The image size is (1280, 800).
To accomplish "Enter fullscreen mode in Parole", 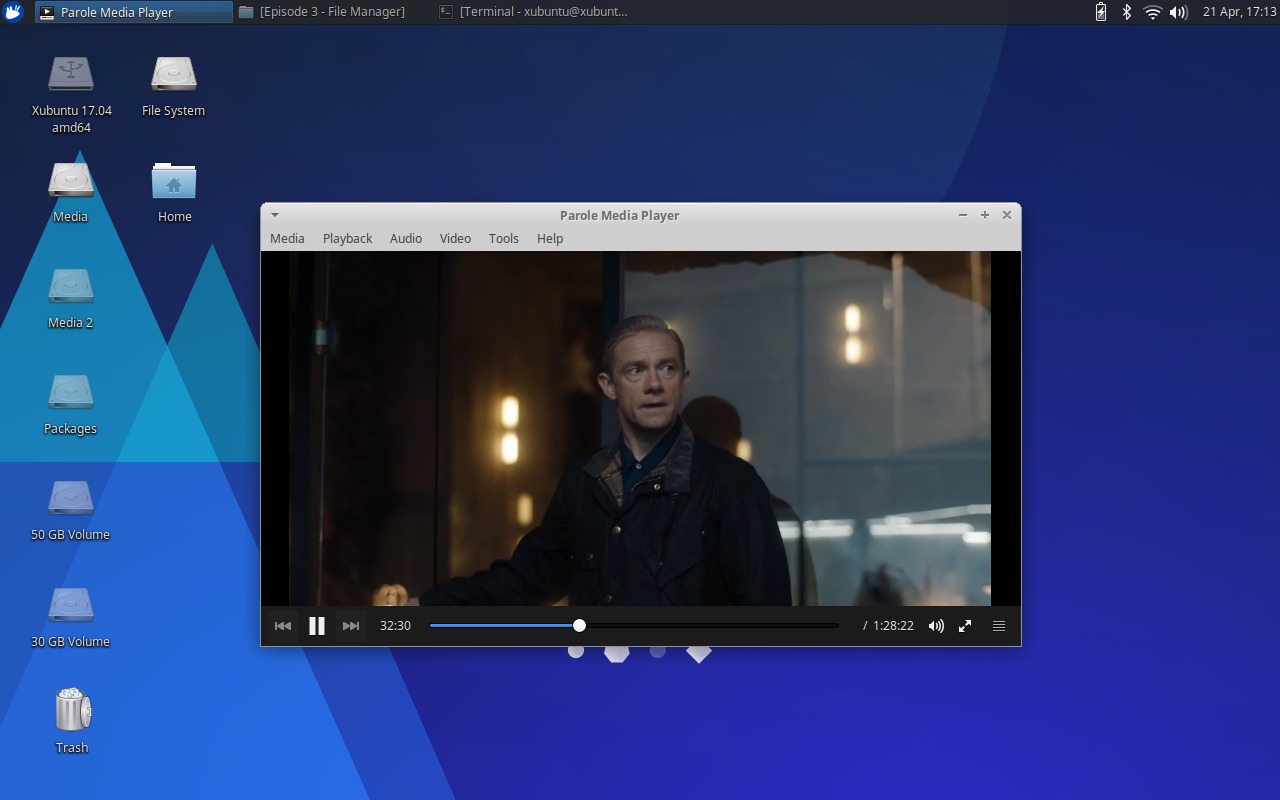I will pos(965,626).
